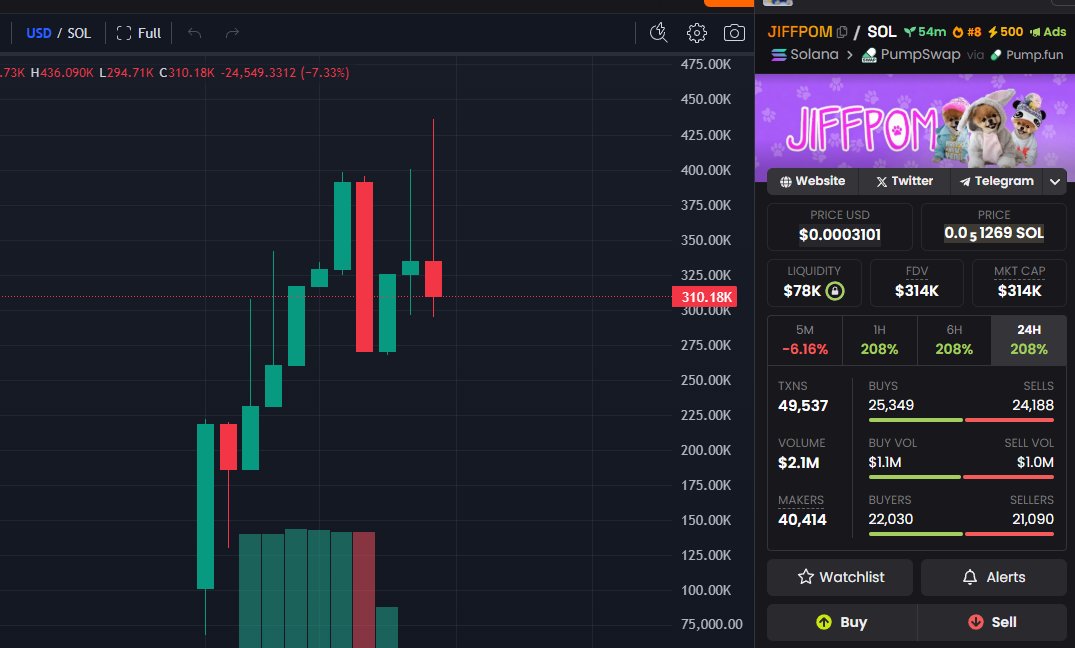Screen dimensions: 1075x648
Task: Open the chart in Full screen
Action: pyautogui.click(x=138, y=33)
